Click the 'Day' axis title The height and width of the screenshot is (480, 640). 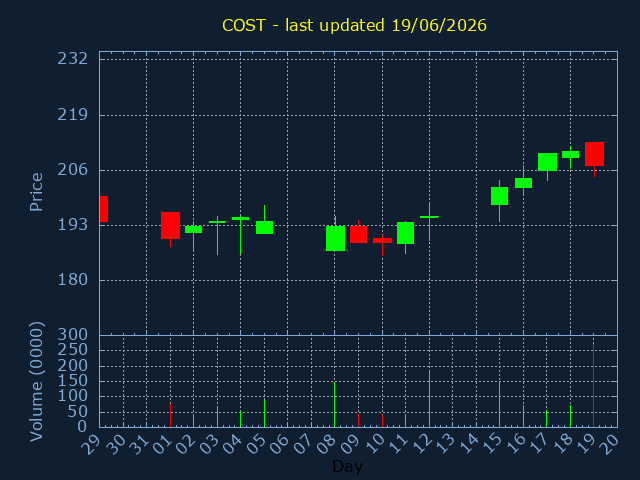[x=347, y=467]
